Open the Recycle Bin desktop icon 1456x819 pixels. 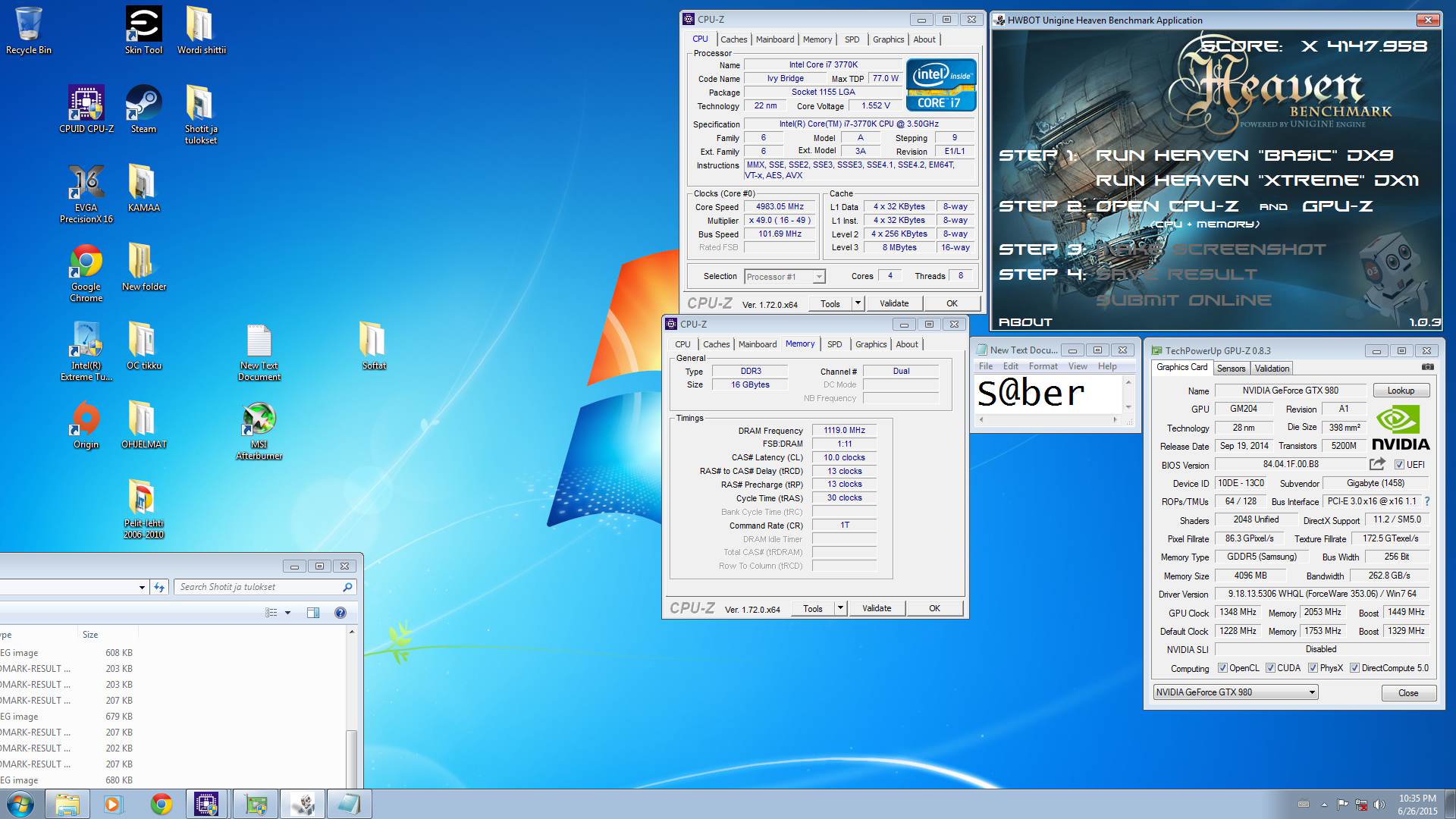pyautogui.click(x=29, y=30)
